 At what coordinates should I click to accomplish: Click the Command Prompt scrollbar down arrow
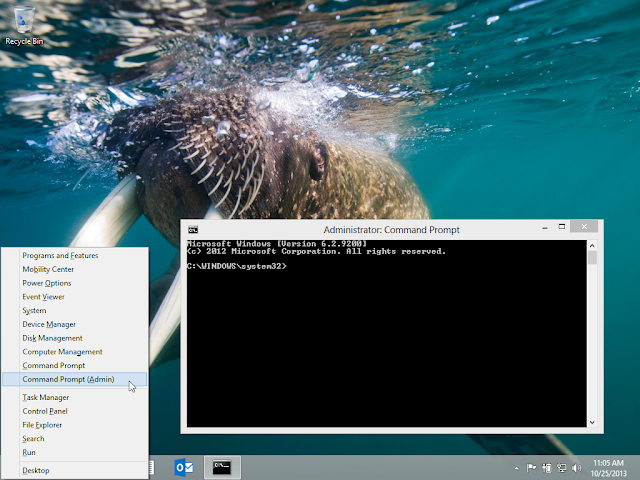coord(592,422)
